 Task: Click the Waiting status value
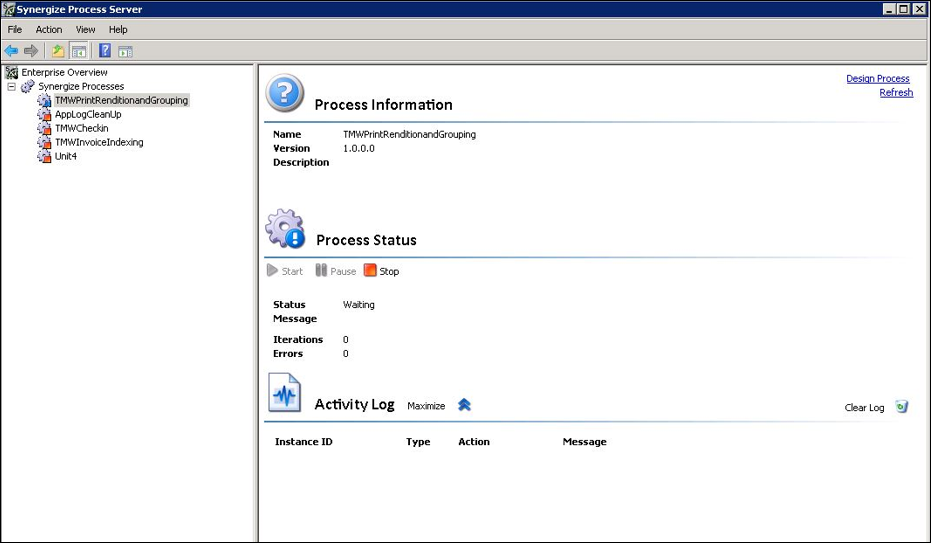(x=359, y=304)
